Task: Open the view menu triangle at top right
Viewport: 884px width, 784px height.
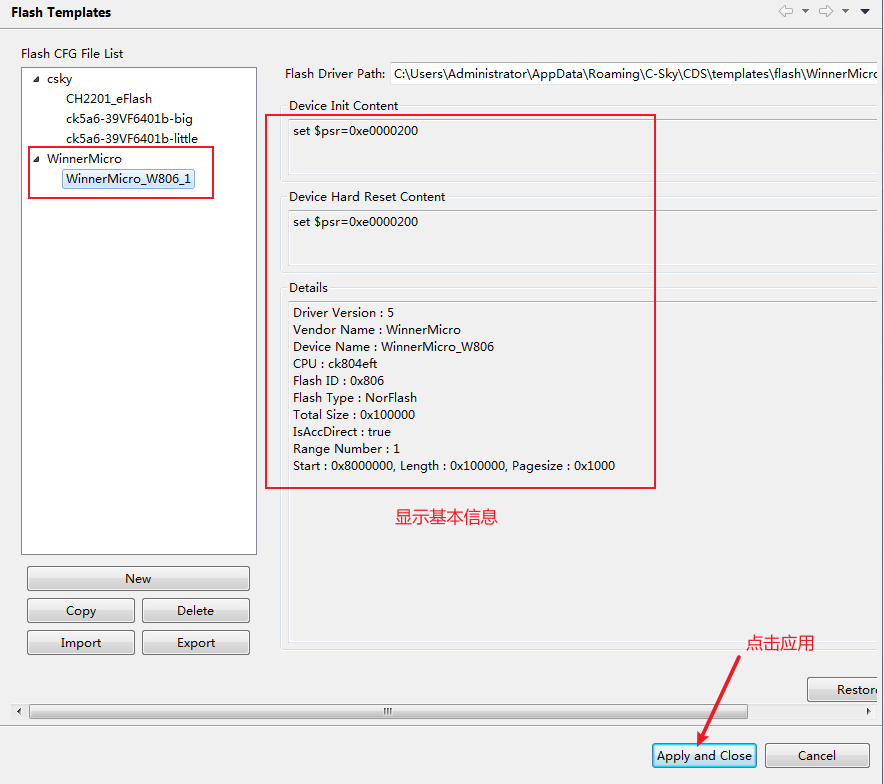Action: [x=865, y=11]
